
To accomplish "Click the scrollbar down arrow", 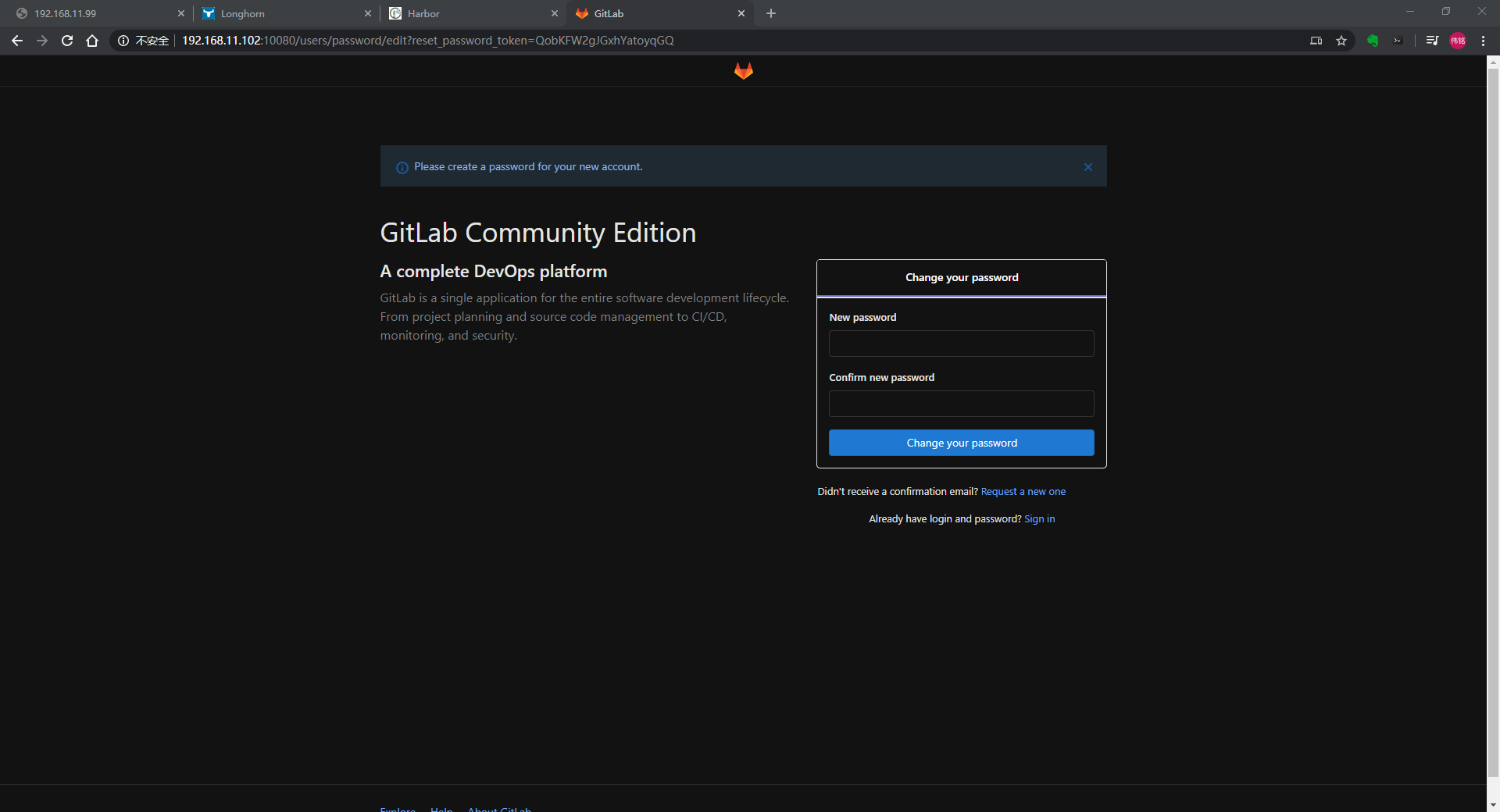I will point(1493,805).
